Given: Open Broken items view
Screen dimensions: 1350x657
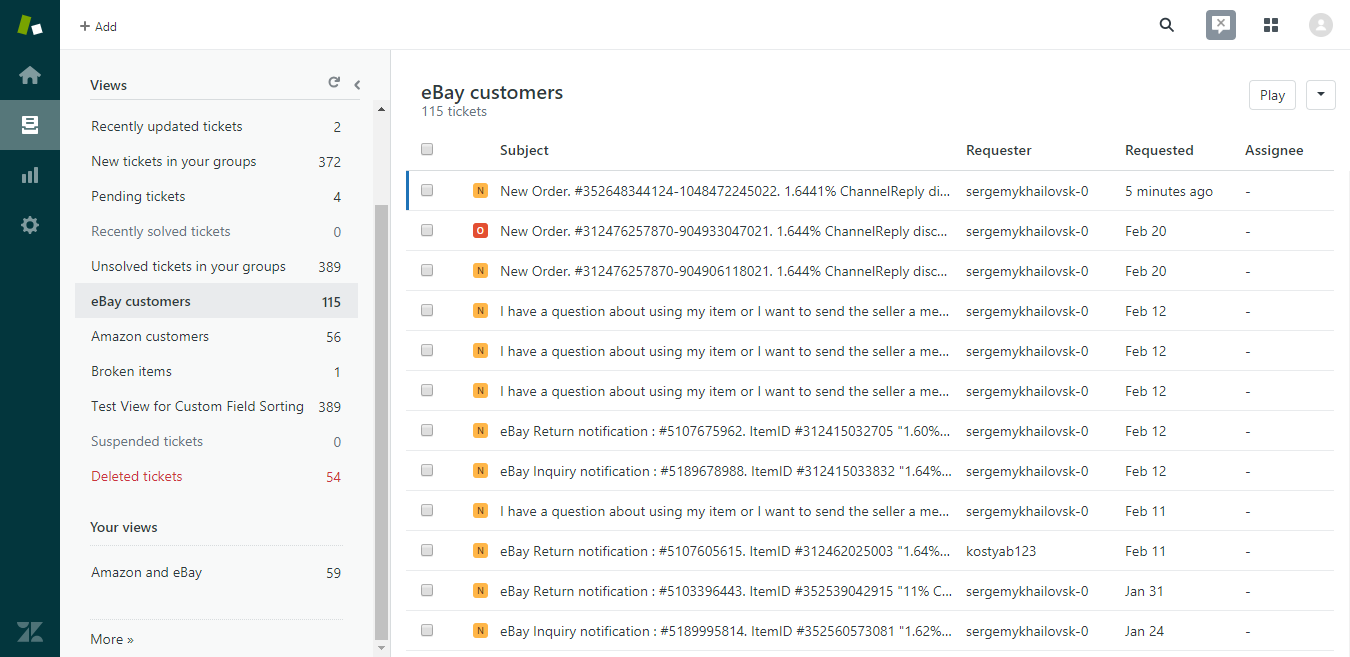Looking at the screenshot, I should click(216, 372).
